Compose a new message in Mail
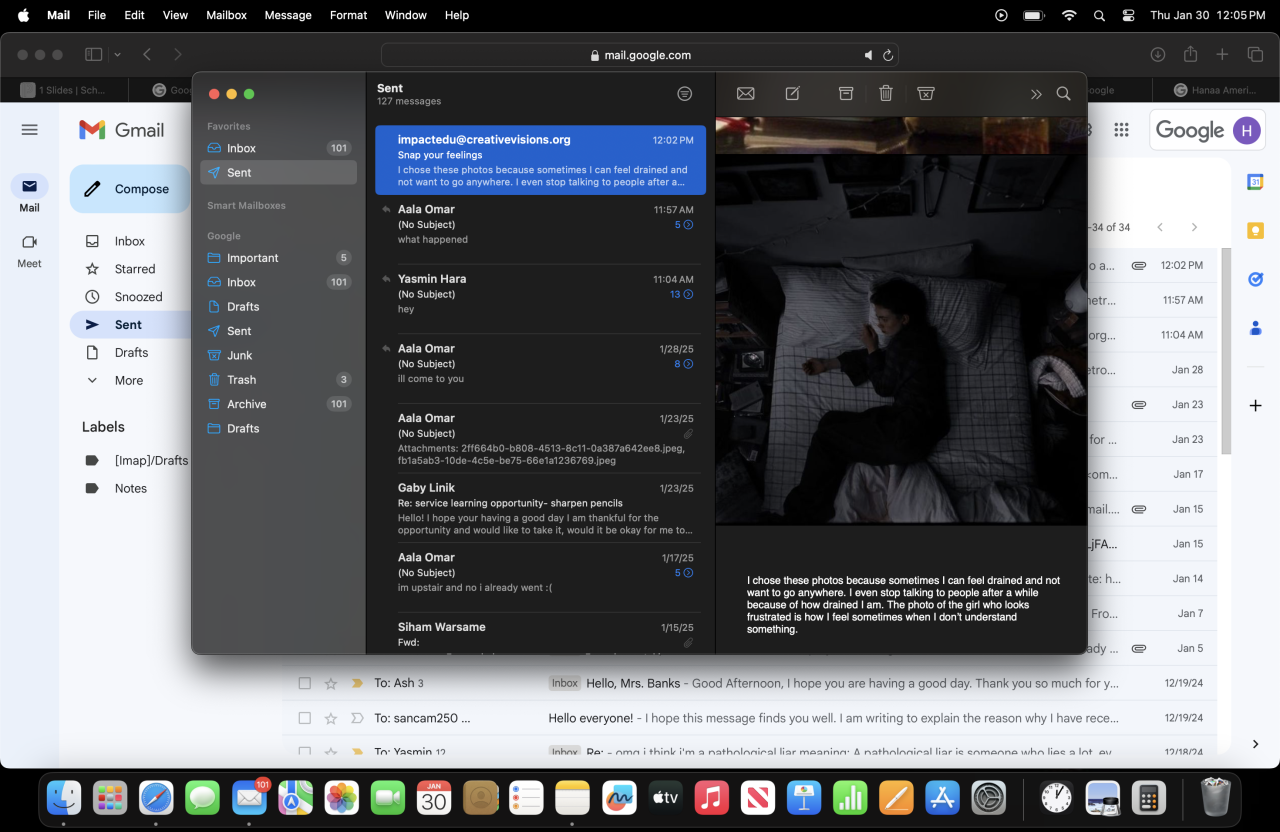1280x832 pixels. click(x=793, y=93)
